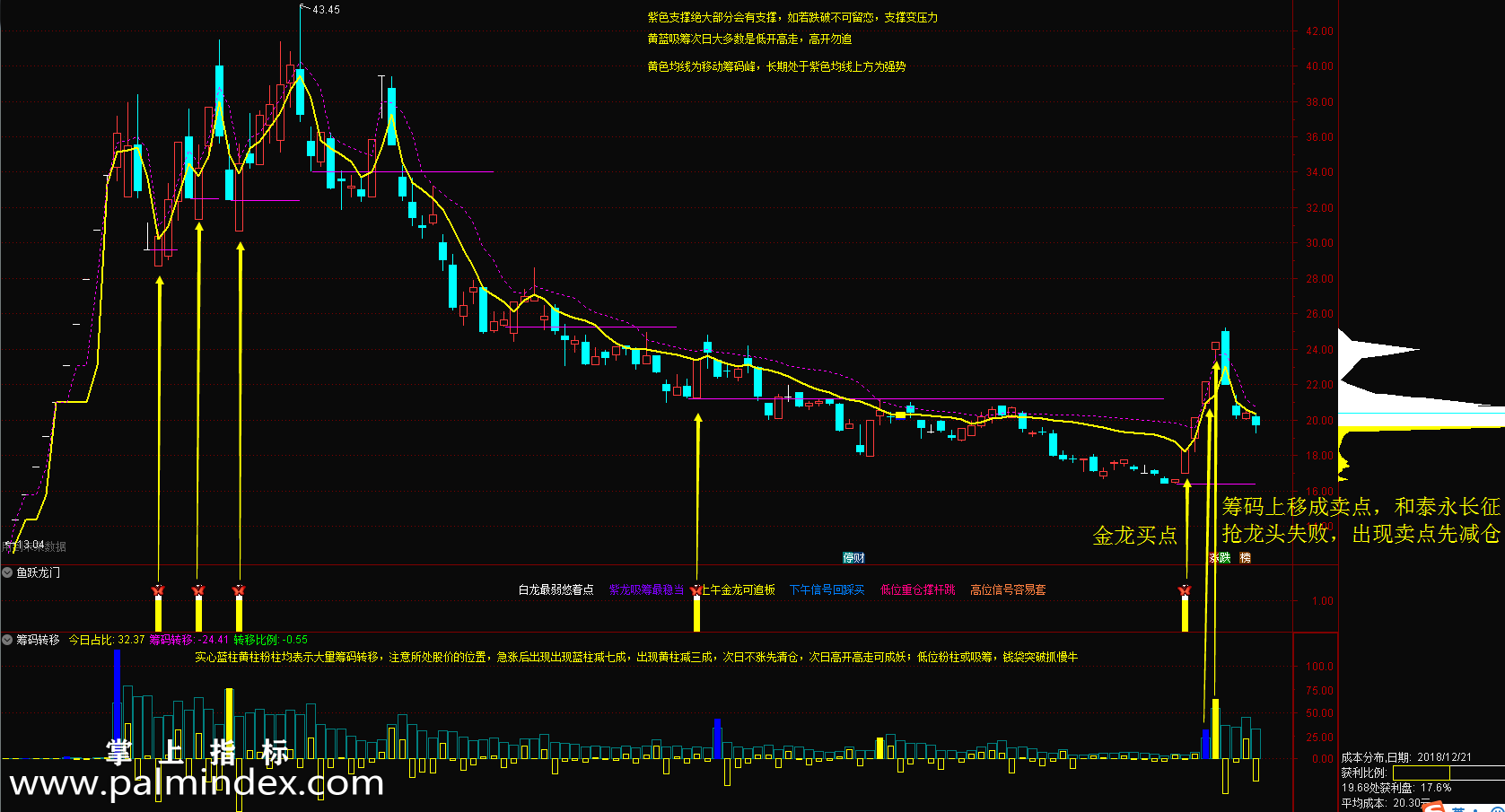1505x812 pixels.
Task: Click the rightmost butterfly signal marker
Action: click(1185, 590)
